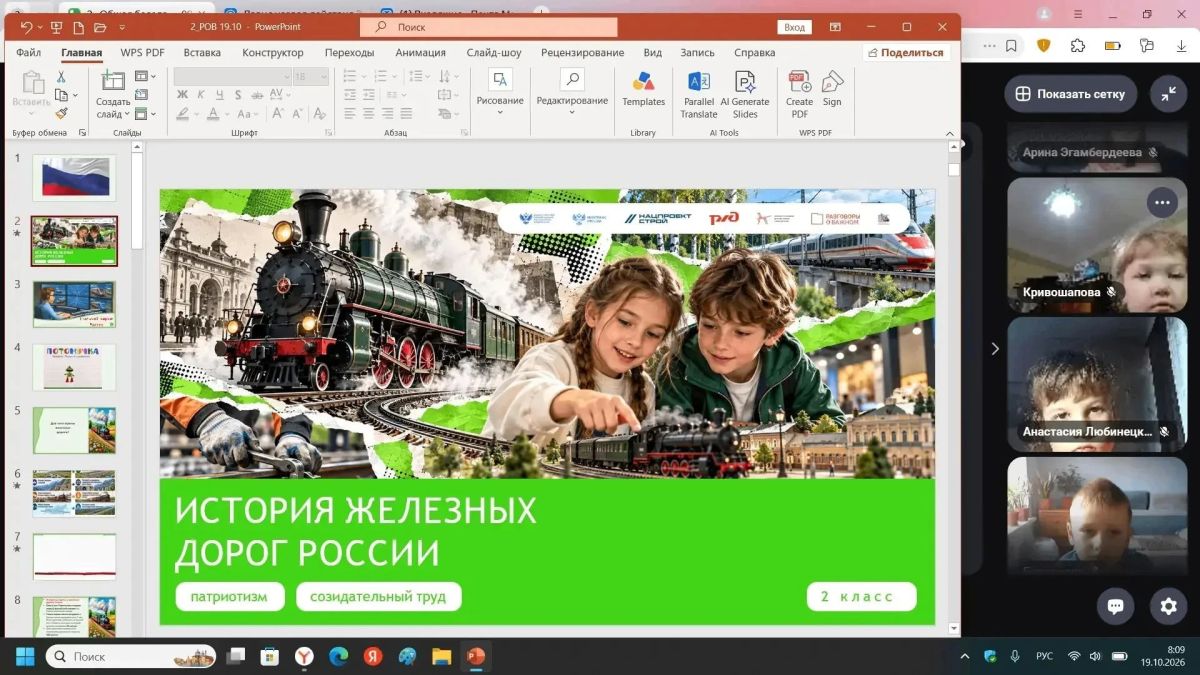Viewport: 1200px width, 675px height.
Task: Click Reset slide icon in Слайды group
Action: point(141,95)
